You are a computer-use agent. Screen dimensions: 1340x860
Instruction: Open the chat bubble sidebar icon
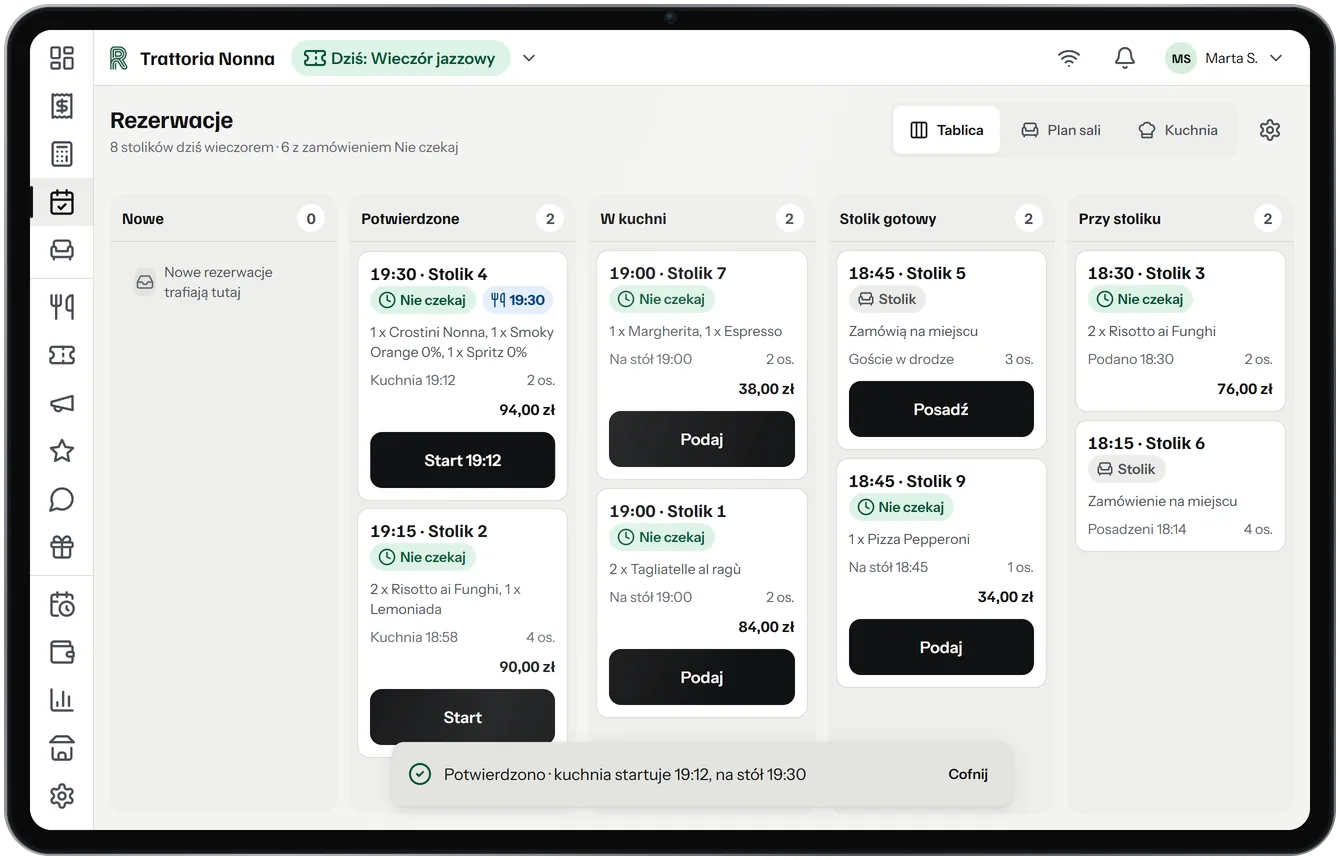point(62,499)
